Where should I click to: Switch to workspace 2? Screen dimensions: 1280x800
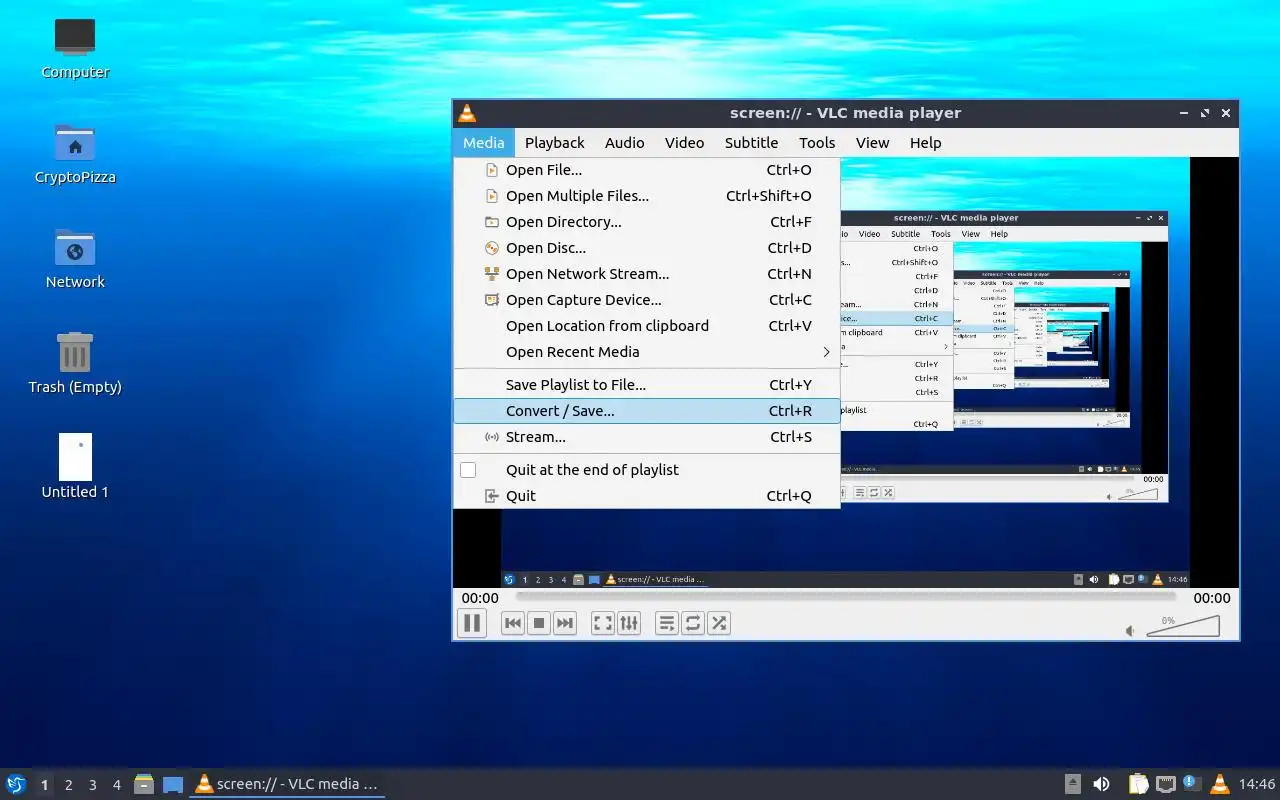tap(68, 785)
